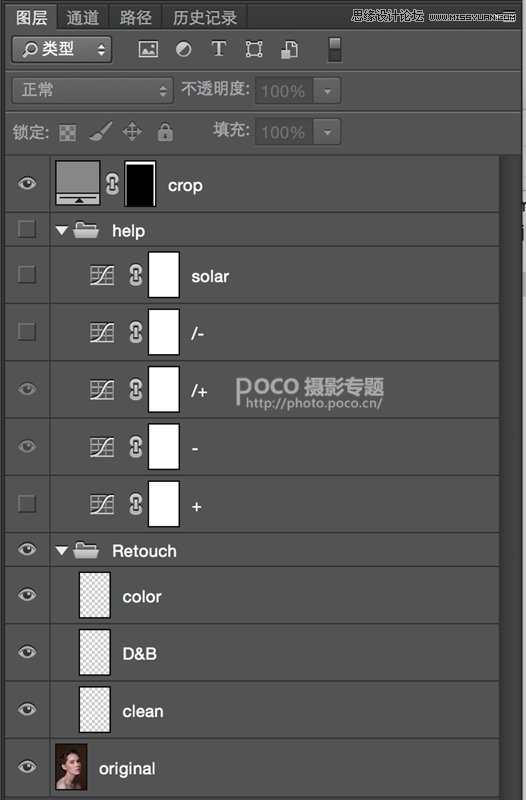
Task: Collapse the Retouch group triangle
Action: pos(62,551)
